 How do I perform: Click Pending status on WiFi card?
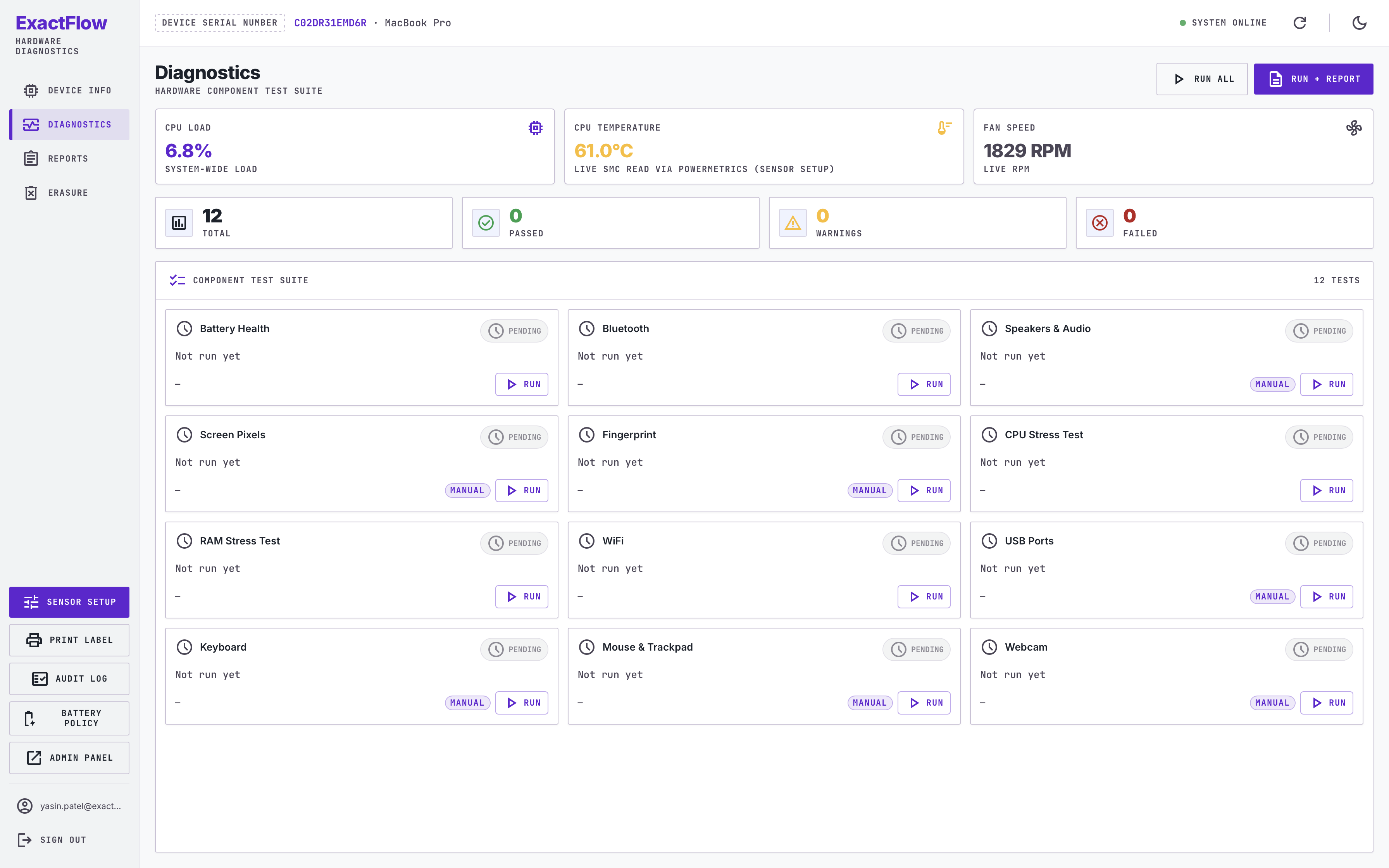917,543
